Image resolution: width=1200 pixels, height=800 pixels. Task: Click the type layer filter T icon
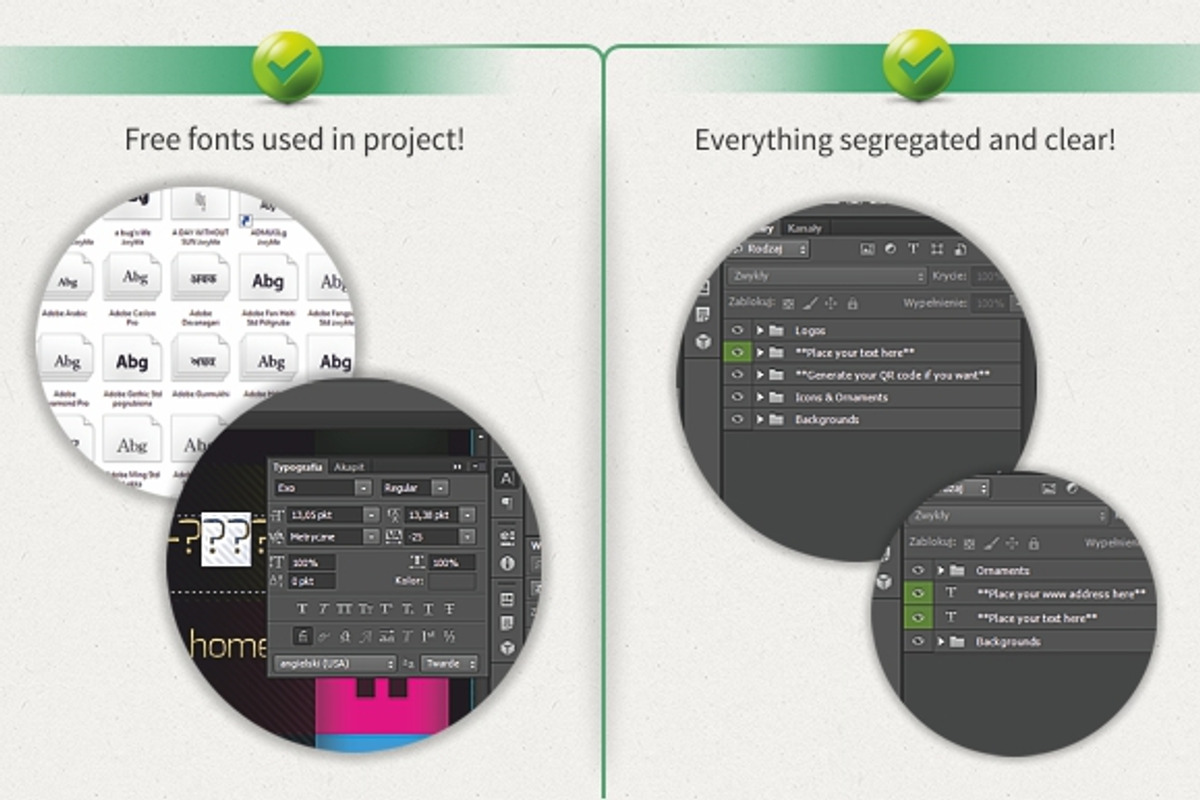click(x=913, y=249)
